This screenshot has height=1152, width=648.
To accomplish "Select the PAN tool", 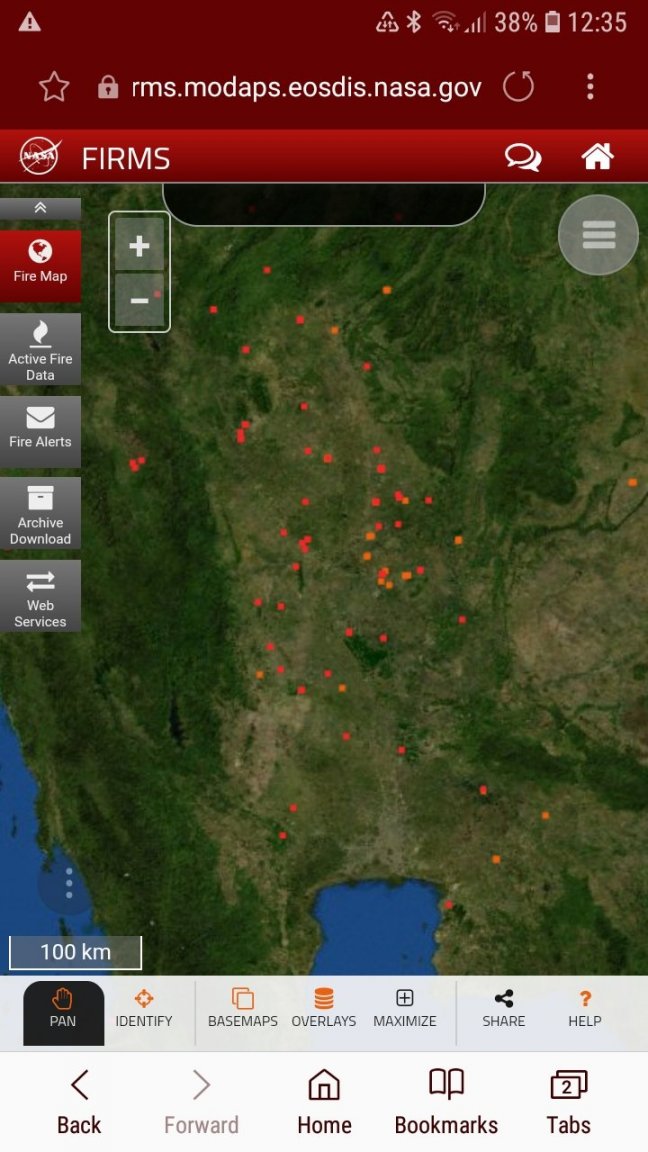I will coord(63,1008).
